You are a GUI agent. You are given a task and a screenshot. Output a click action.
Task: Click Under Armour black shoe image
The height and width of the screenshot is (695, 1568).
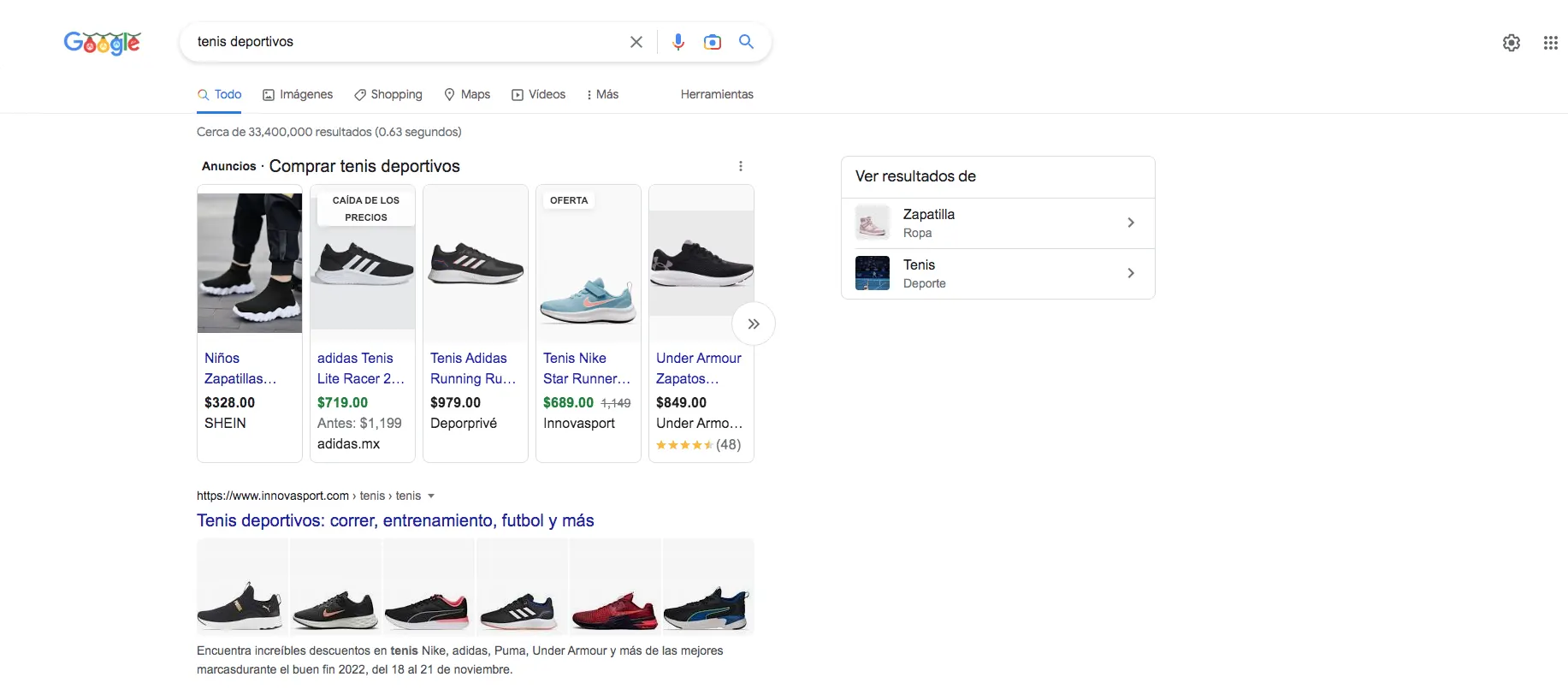(x=701, y=264)
